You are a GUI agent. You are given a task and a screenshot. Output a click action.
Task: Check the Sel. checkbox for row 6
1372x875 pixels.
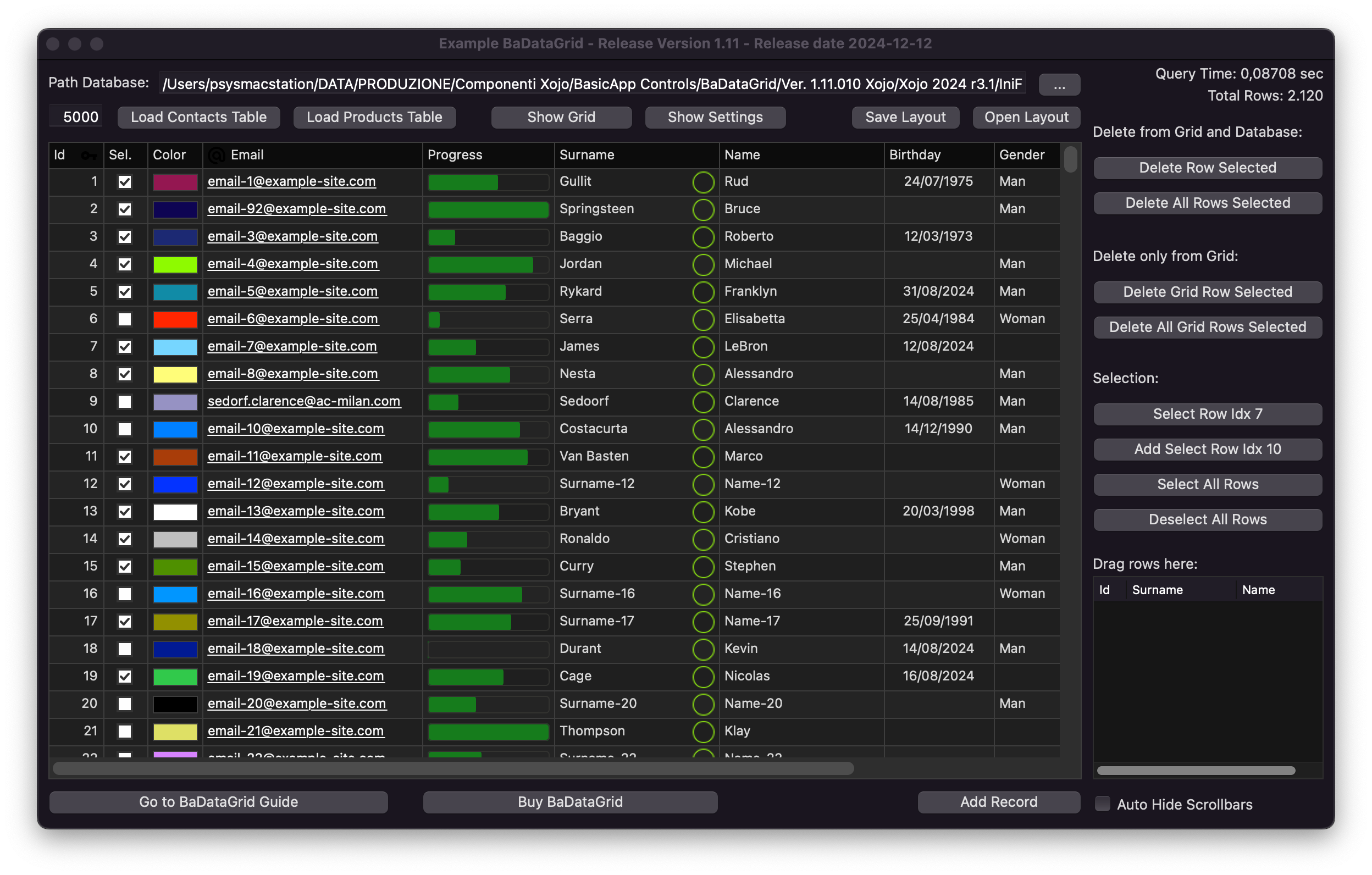pos(125,319)
